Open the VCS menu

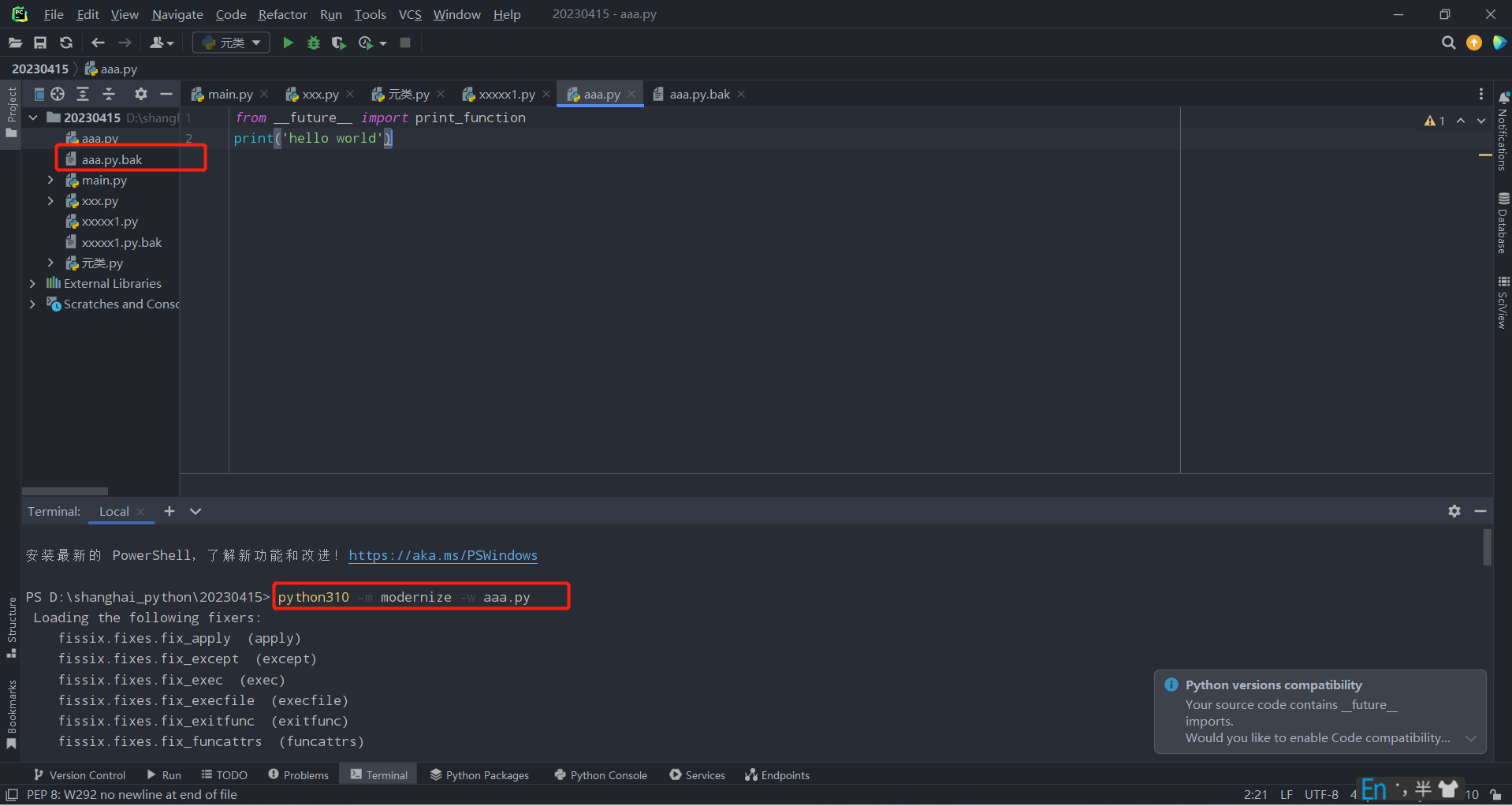(x=410, y=14)
